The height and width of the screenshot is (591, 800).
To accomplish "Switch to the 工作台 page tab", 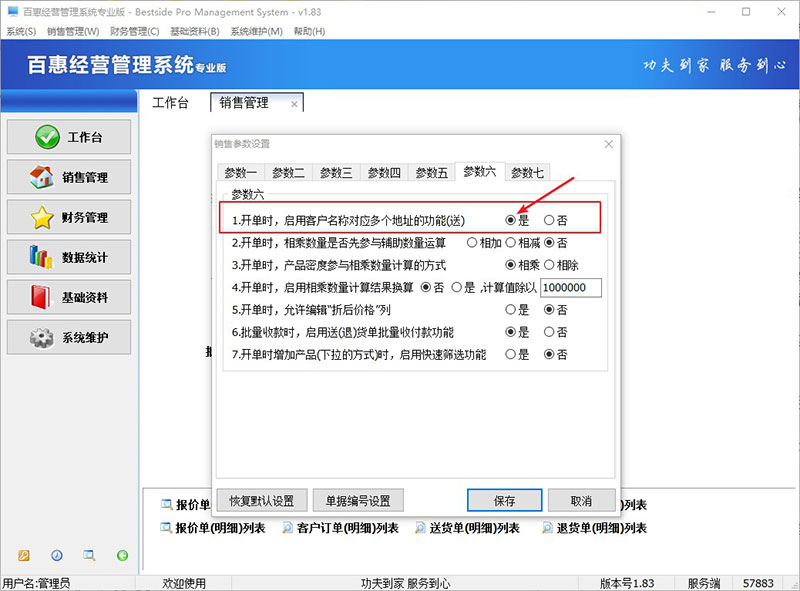I will click(x=170, y=103).
